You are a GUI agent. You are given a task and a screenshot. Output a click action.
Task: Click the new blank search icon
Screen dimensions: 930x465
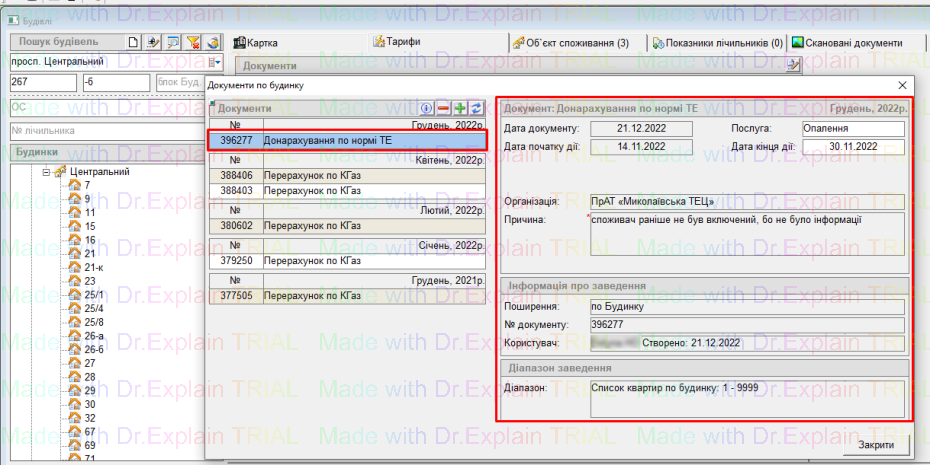click(133, 42)
